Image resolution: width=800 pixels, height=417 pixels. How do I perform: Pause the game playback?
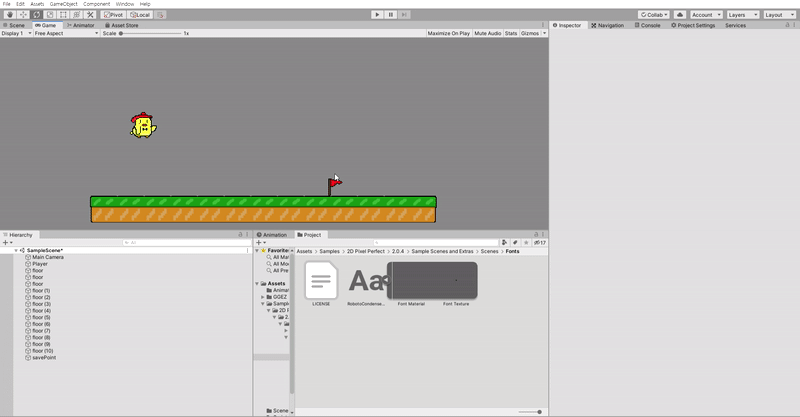[391, 15]
